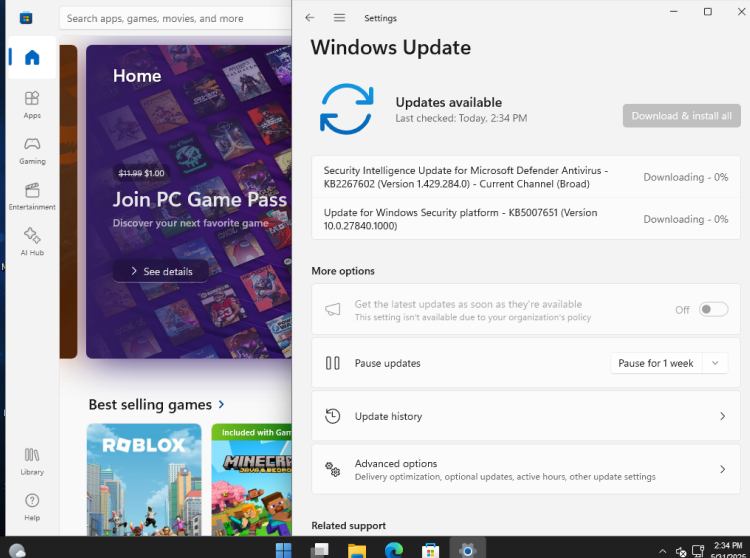Click the Last checked: Today, 2:34 PM text
750x558 pixels.
461,118
